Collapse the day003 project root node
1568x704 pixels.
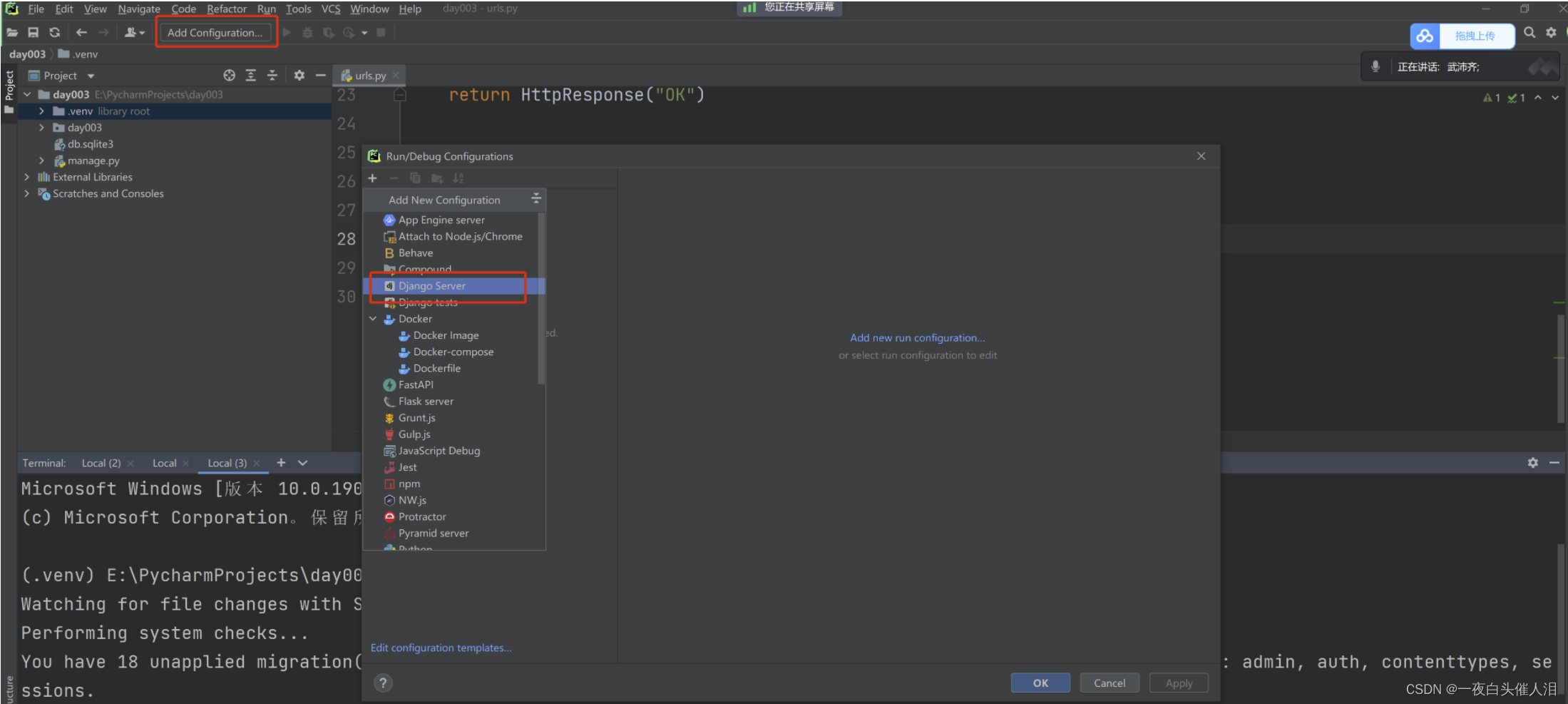(27, 94)
